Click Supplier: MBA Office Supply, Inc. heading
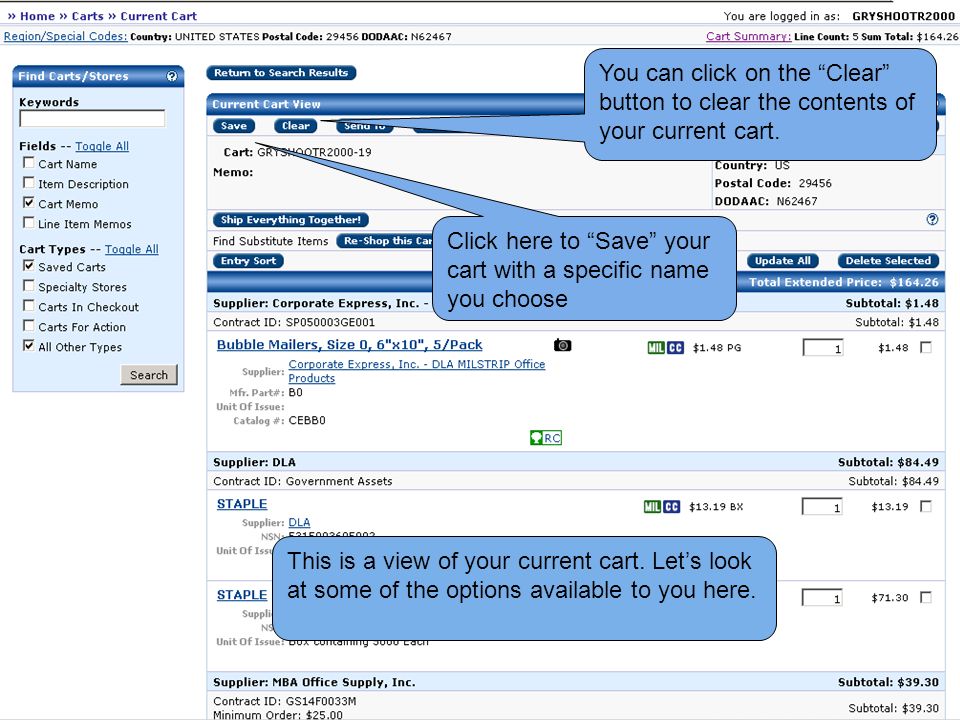Screen dimensions: 960x720 click(314, 682)
